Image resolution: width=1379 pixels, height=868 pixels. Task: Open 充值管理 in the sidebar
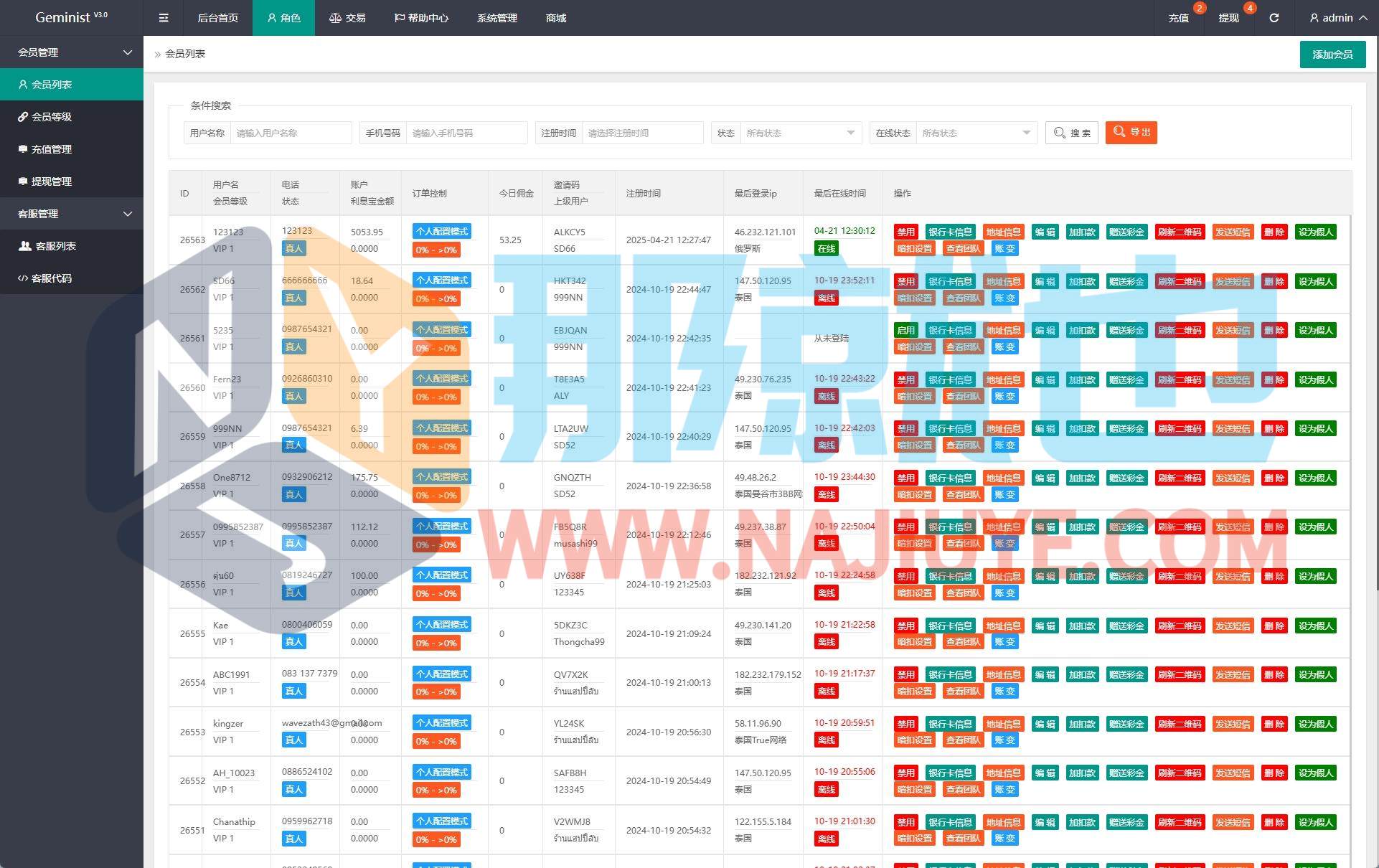(x=52, y=149)
